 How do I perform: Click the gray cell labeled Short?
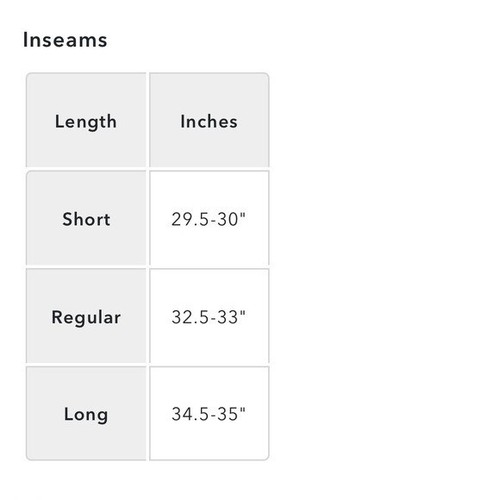86,218
